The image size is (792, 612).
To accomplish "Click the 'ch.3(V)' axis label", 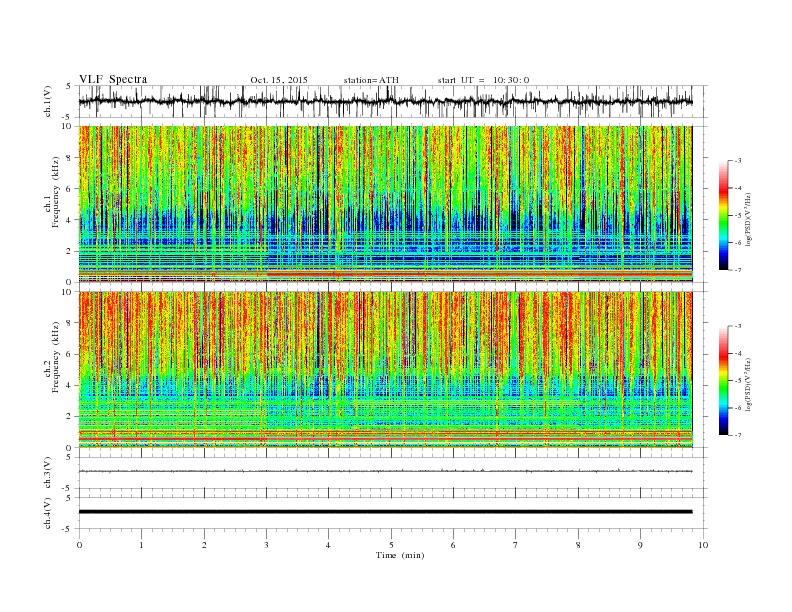I will pyautogui.click(x=48, y=473).
